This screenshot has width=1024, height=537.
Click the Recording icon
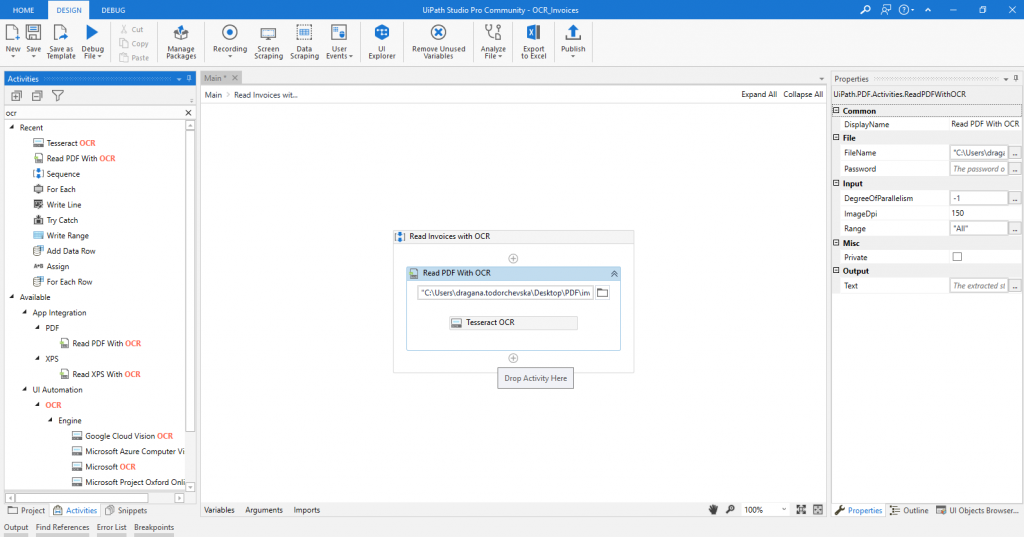click(230, 32)
